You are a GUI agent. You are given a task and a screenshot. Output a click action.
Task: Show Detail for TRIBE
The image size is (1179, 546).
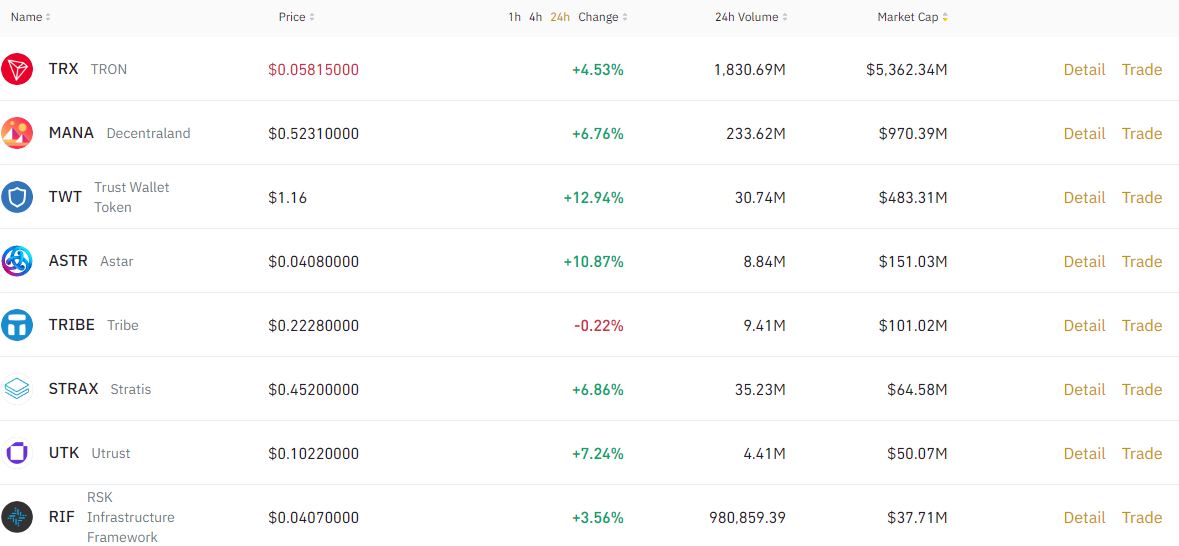coord(1084,325)
